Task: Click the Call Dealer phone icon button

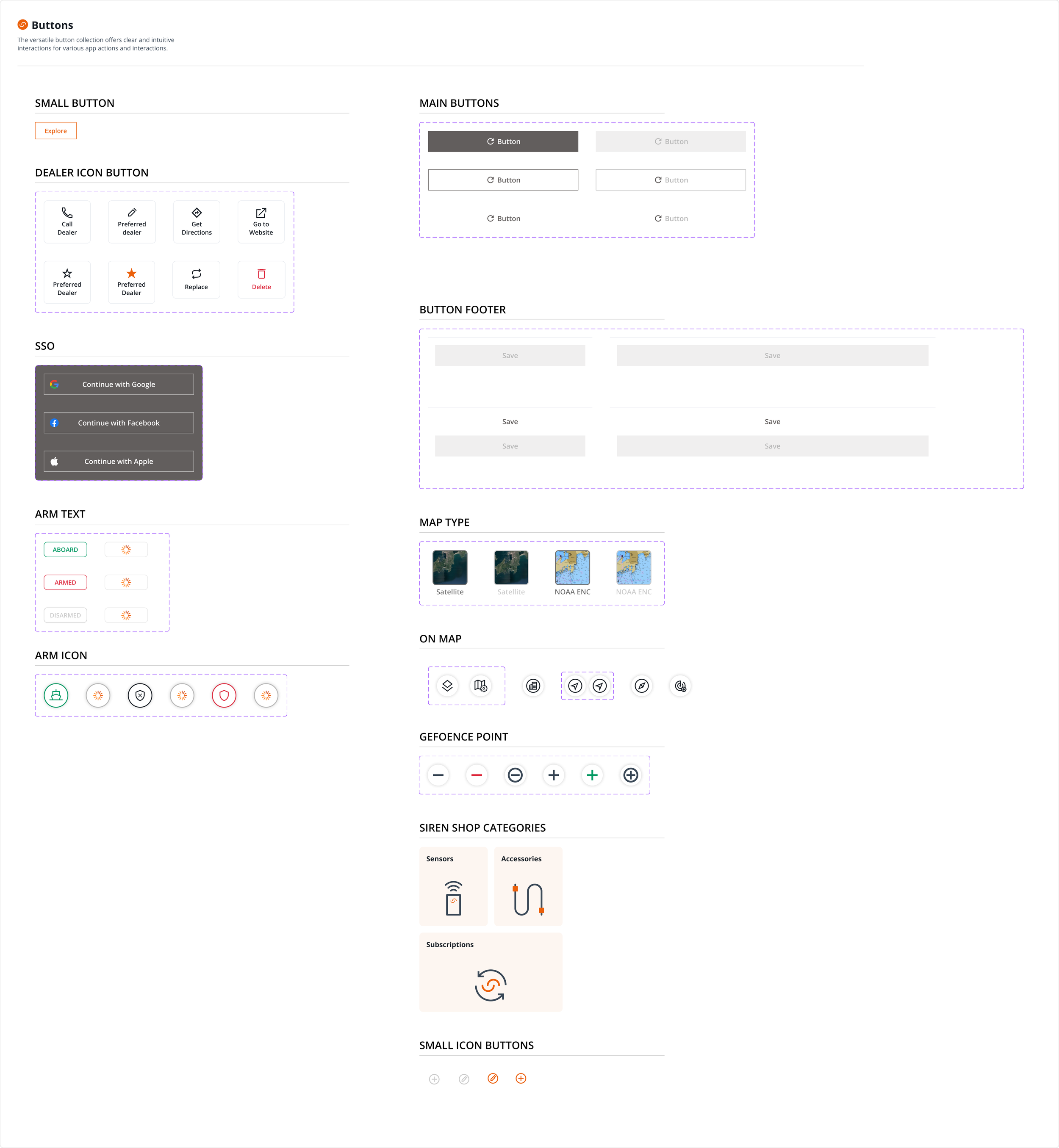Action: [x=67, y=222]
